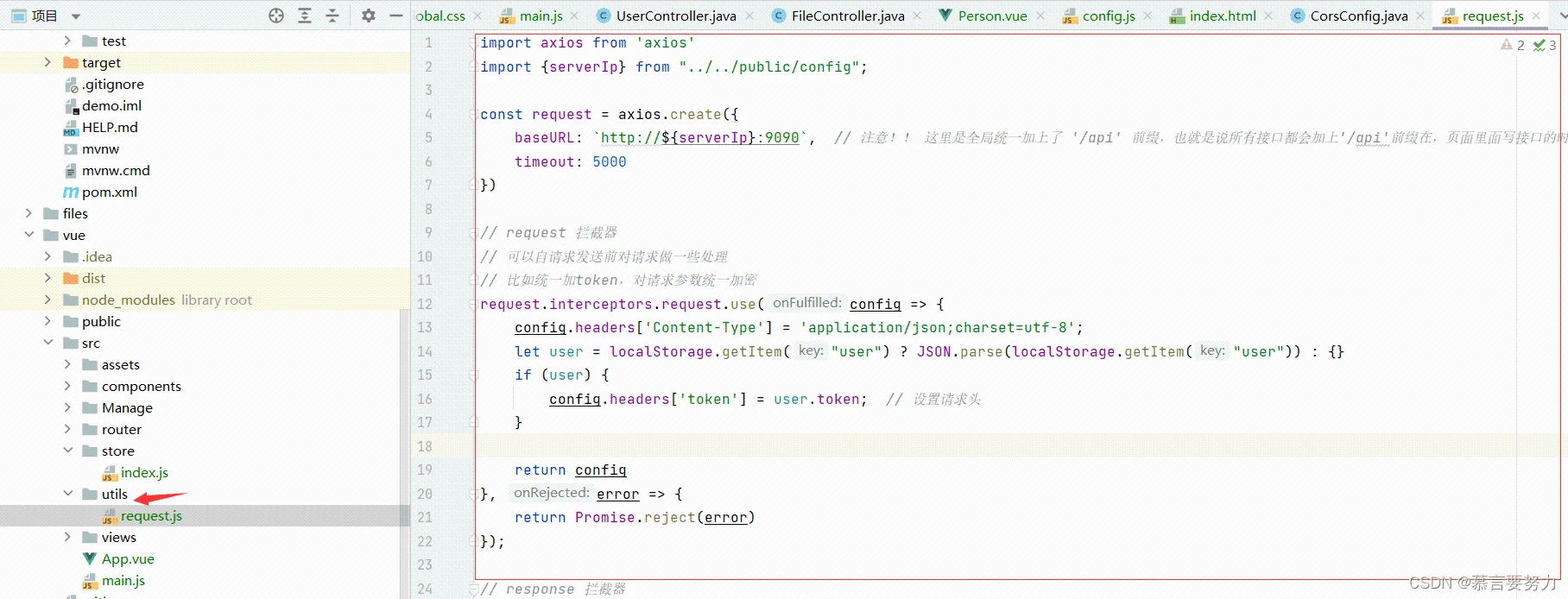Select mvnw.cmd file
The height and width of the screenshot is (599, 1568).
(x=116, y=170)
